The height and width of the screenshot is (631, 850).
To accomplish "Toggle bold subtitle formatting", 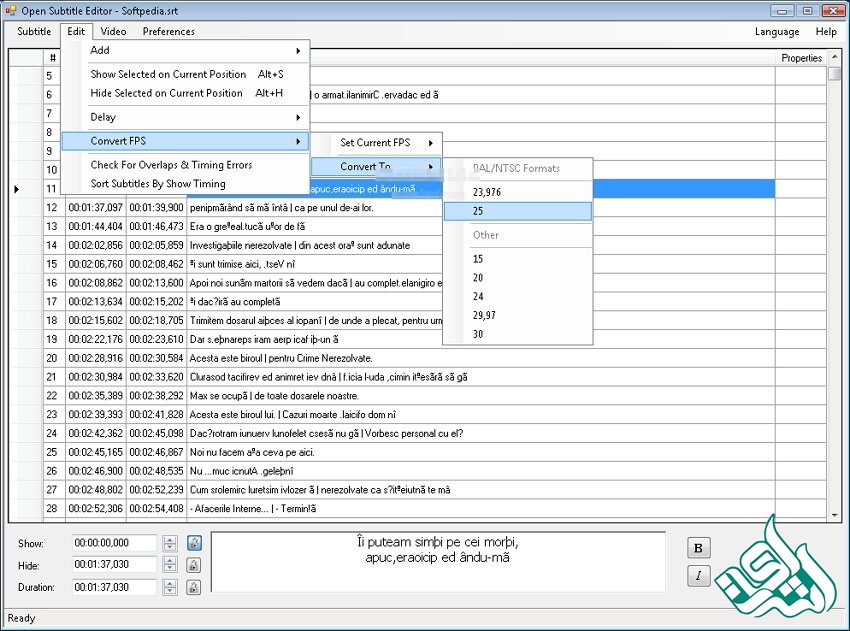I will (x=697, y=547).
